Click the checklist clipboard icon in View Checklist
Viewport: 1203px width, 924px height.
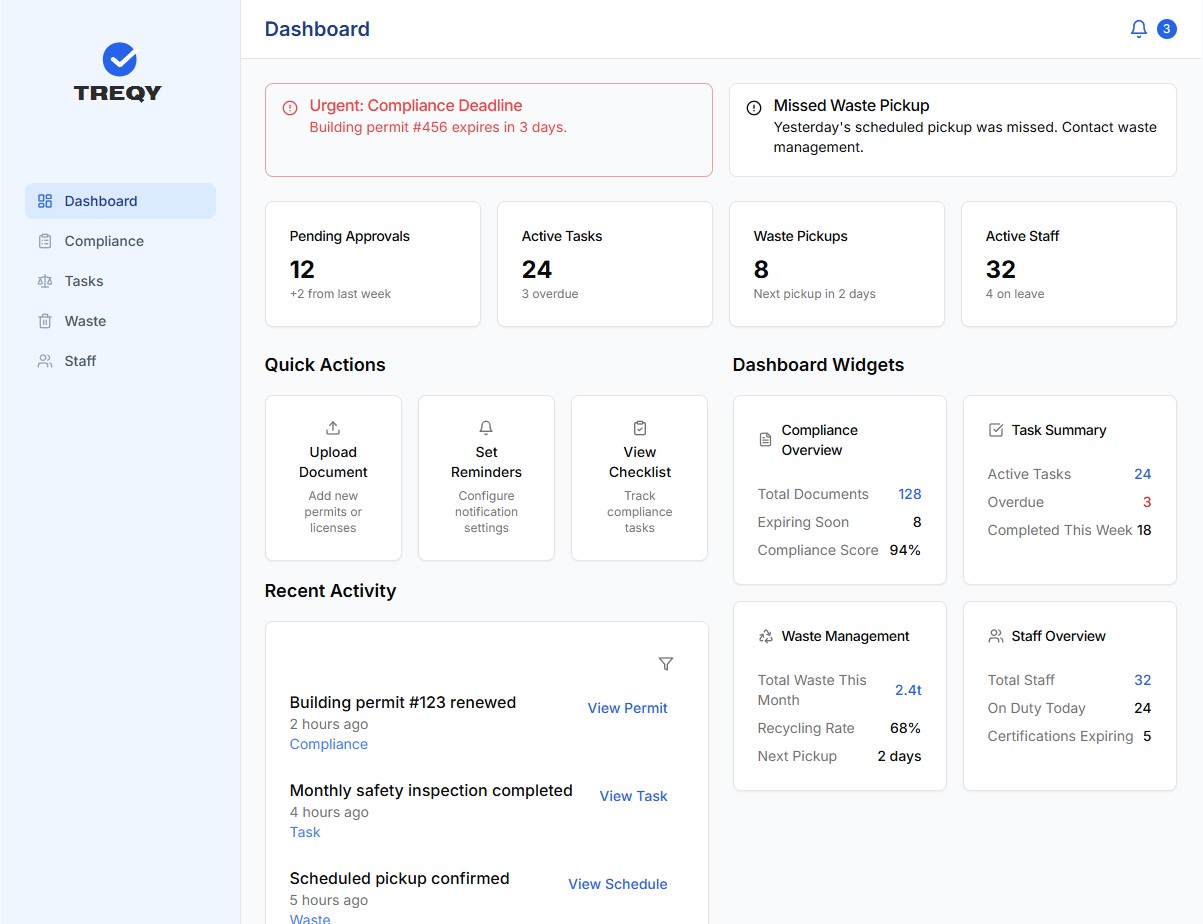click(640, 428)
